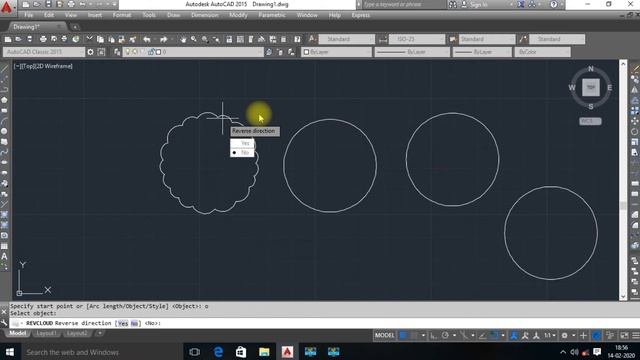Image resolution: width=640 pixels, height=360 pixels.
Task: Click the Plot printer icon
Action: pyautogui.click(x=43, y=39)
